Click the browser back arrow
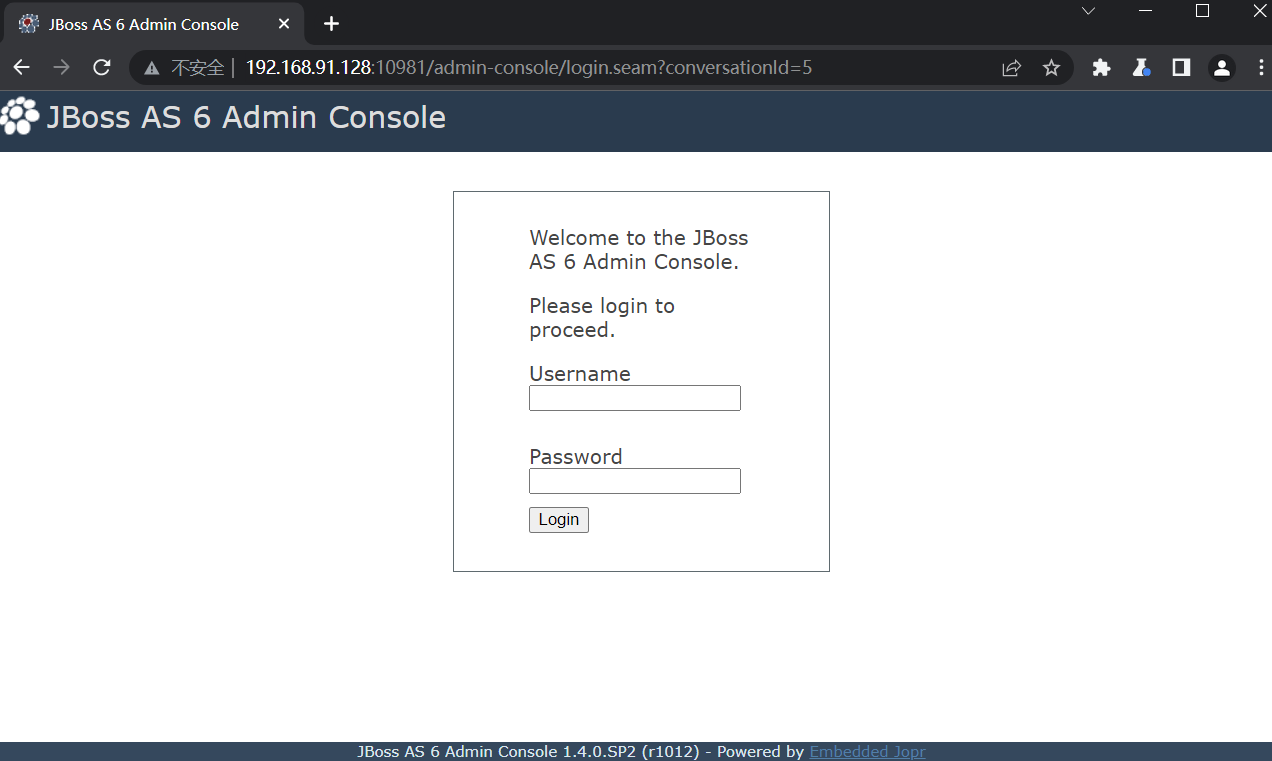Viewport: 1272px width, 761px height. pos(21,68)
